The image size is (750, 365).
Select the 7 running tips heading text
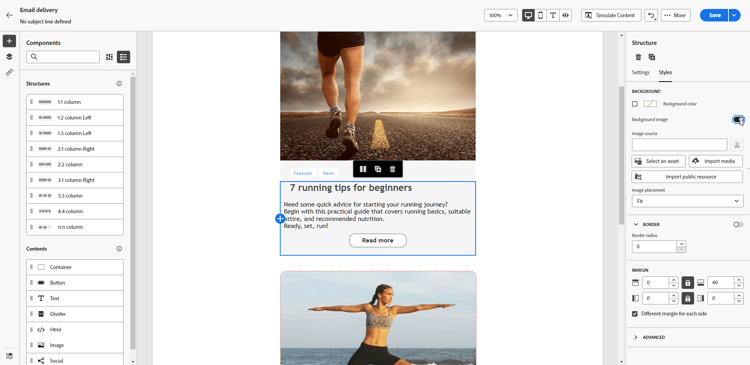coord(351,188)
